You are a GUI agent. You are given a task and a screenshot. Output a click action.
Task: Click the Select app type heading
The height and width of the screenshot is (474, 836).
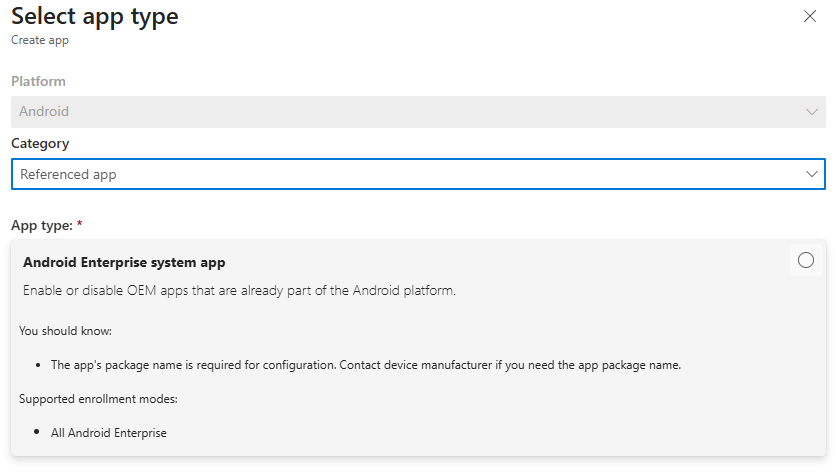pyautogui.click(x=95, y=17)
